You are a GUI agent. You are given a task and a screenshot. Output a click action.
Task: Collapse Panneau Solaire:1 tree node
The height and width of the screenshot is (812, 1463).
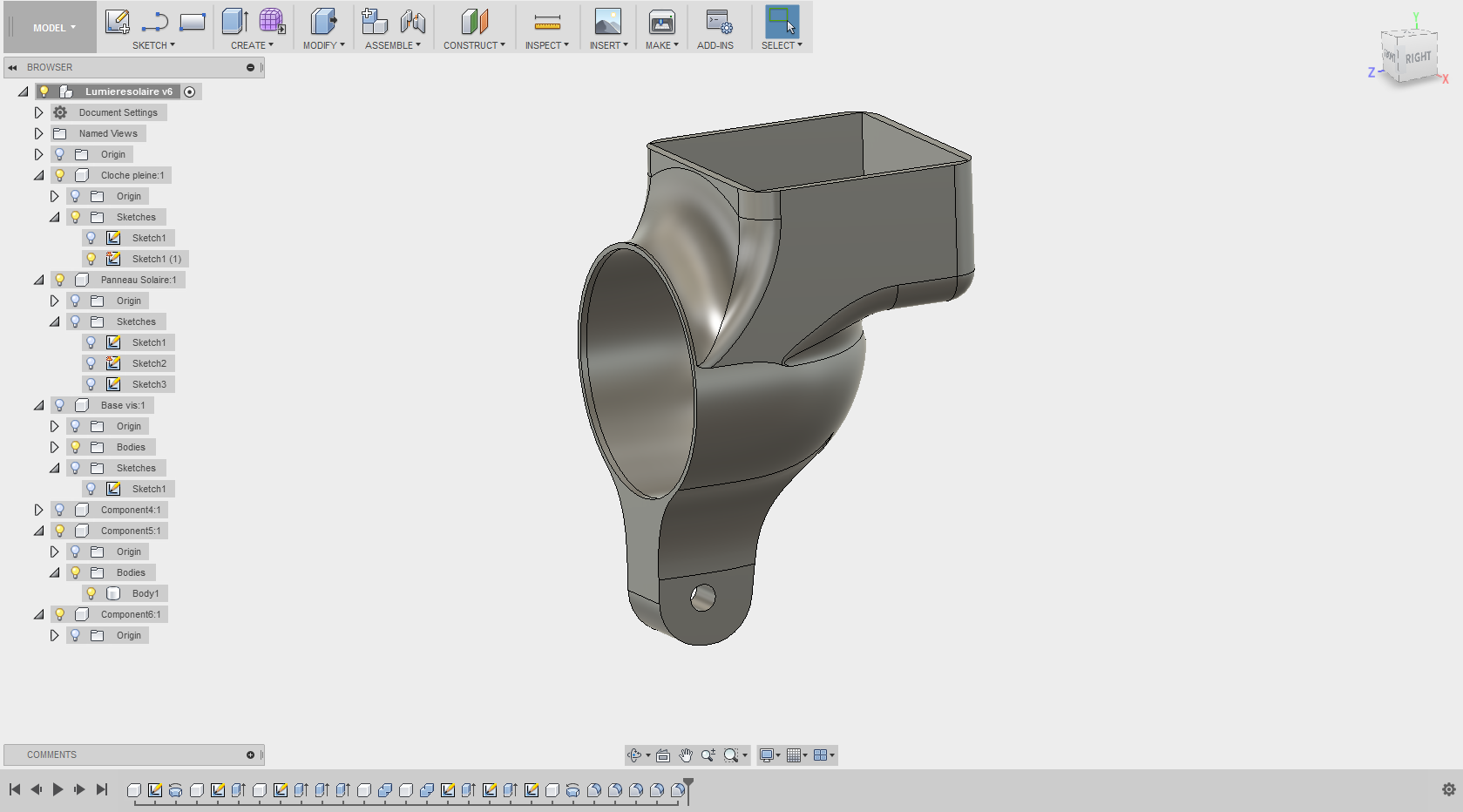click(38, 280)
